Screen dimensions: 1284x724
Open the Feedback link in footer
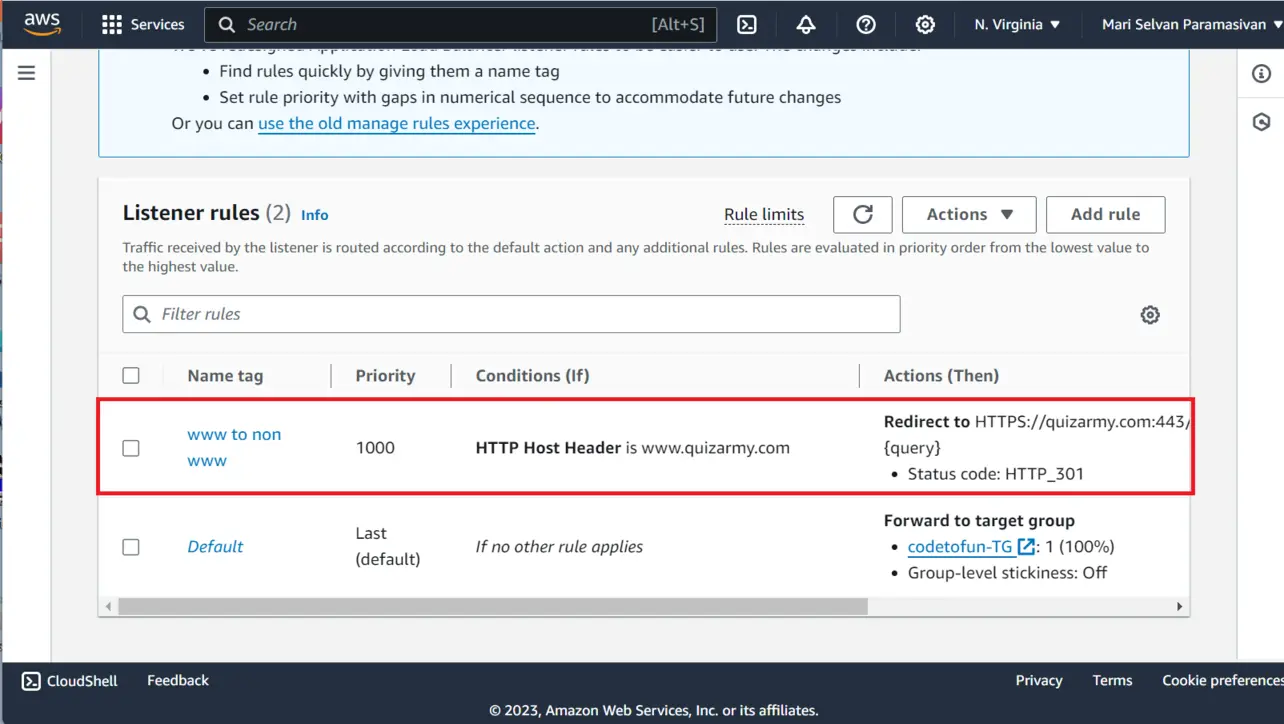point(178,681)
